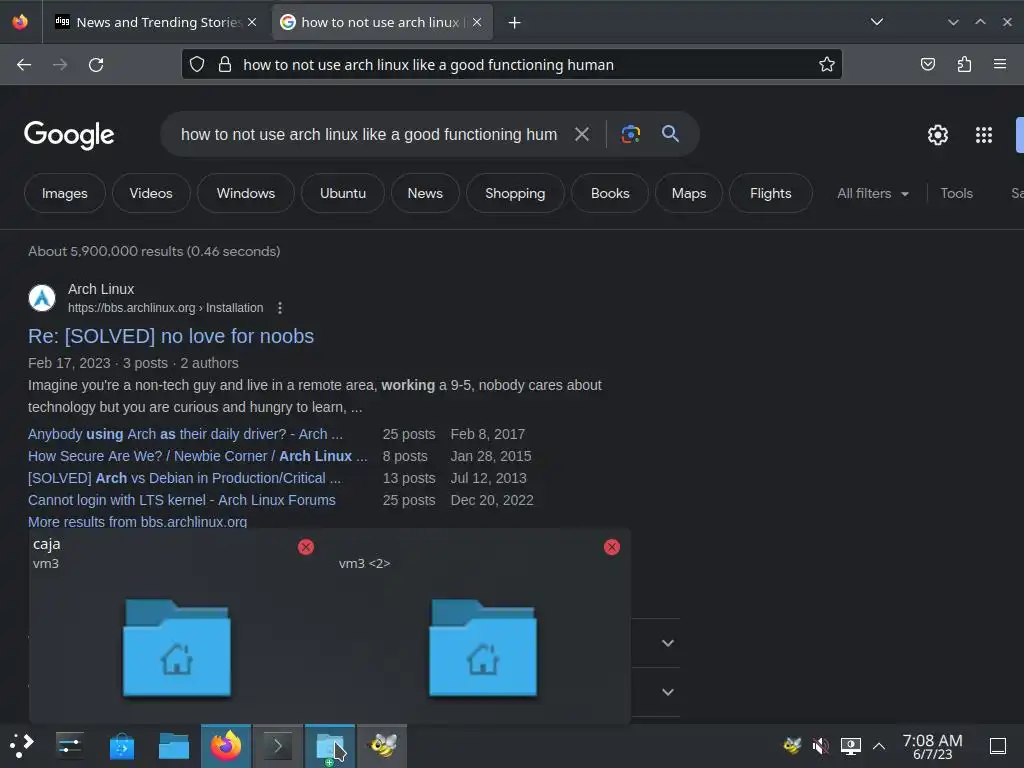The image size is (1024, 768).
Task: Reload the page with the refresh icon
Action: click(x=96, y=65)
